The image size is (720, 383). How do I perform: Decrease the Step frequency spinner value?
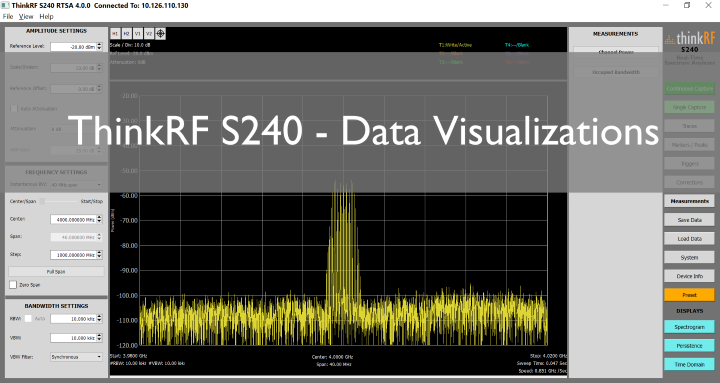pos(100,257)
